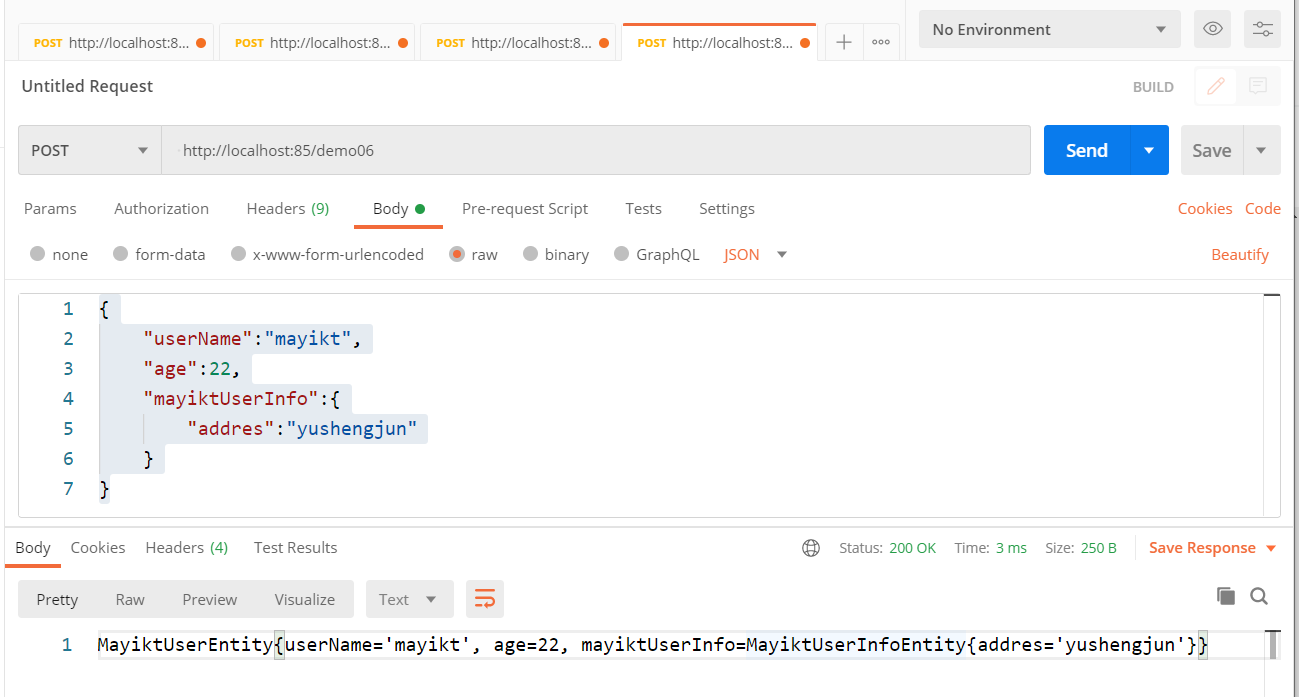Click the Beautify link
This screenshot has width=1299, height=697.
1240,254
